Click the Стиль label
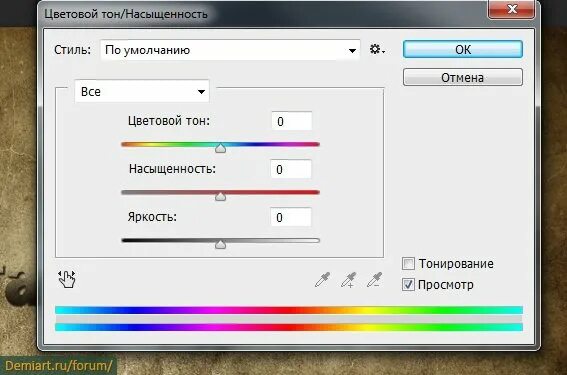Screen dimensions: 567x375 coord(72,50)
